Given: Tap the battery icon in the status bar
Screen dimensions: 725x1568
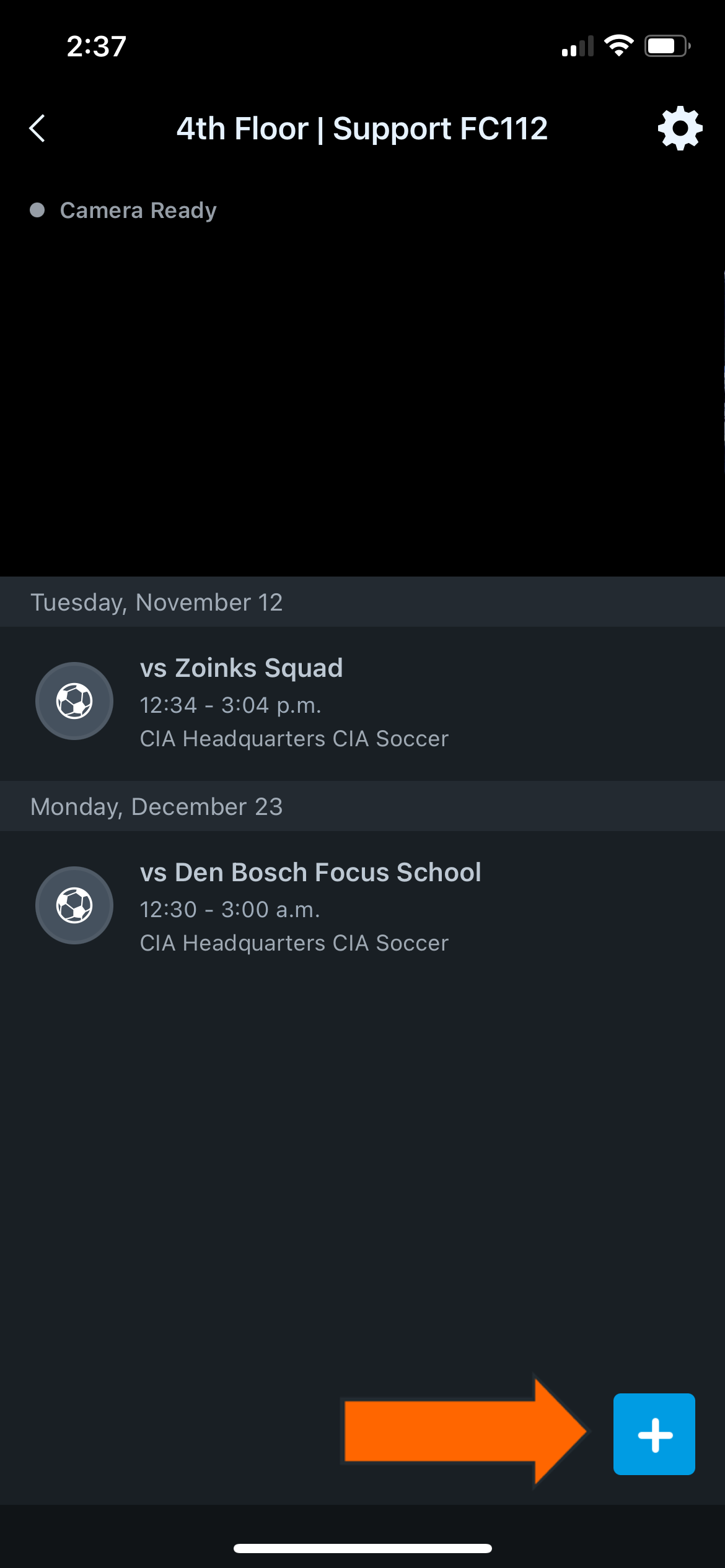Looking at the screenshot, I should point(666,45).
